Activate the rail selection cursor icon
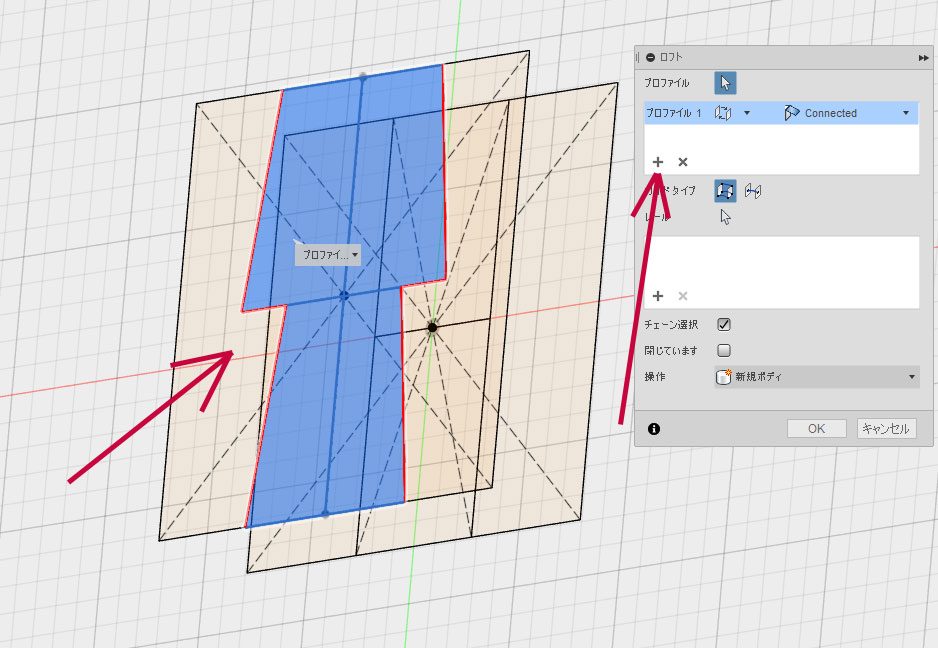The width and height of the screenshot is (938, 648). (x=725, y=216)
